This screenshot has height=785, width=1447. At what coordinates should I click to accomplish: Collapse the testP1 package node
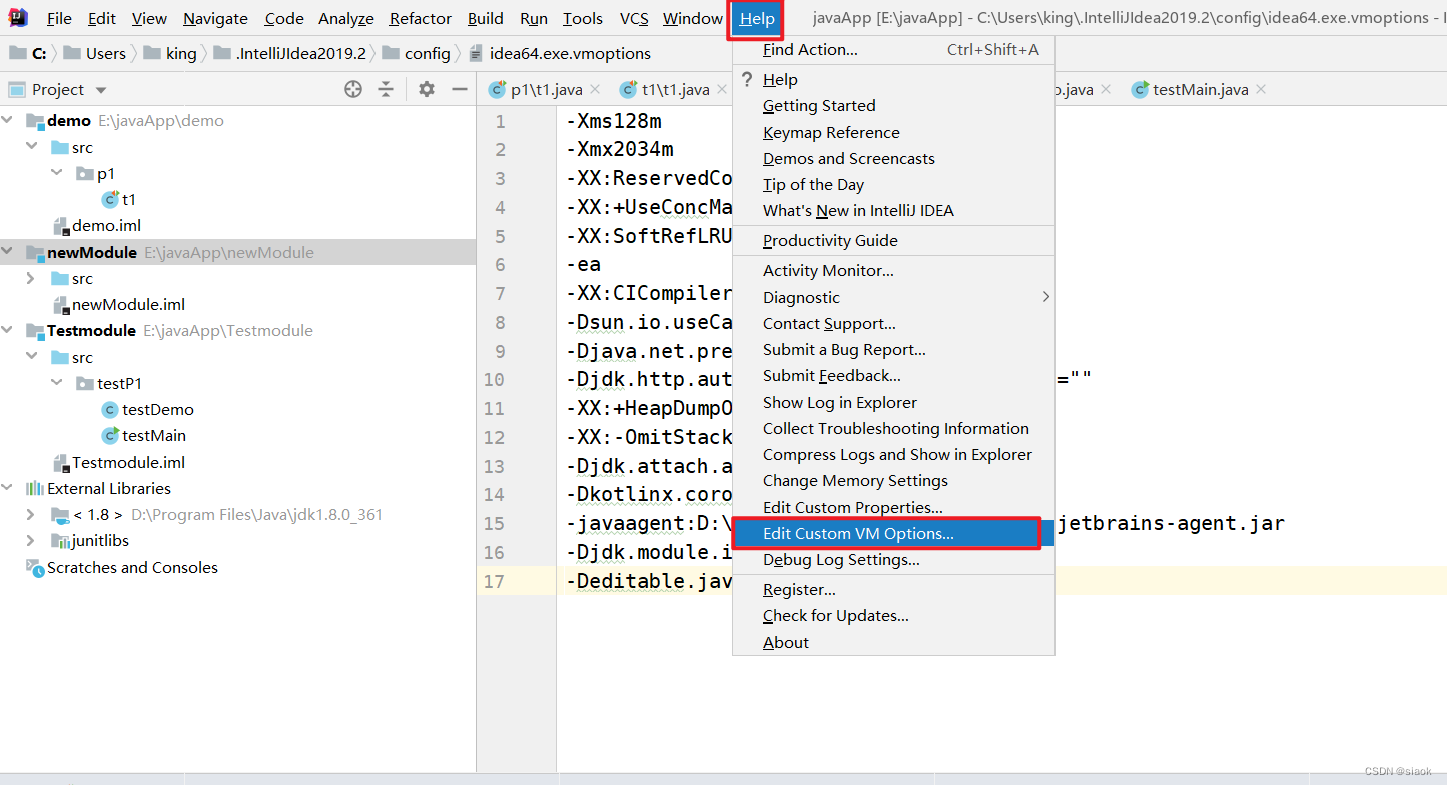click(57, 383)
